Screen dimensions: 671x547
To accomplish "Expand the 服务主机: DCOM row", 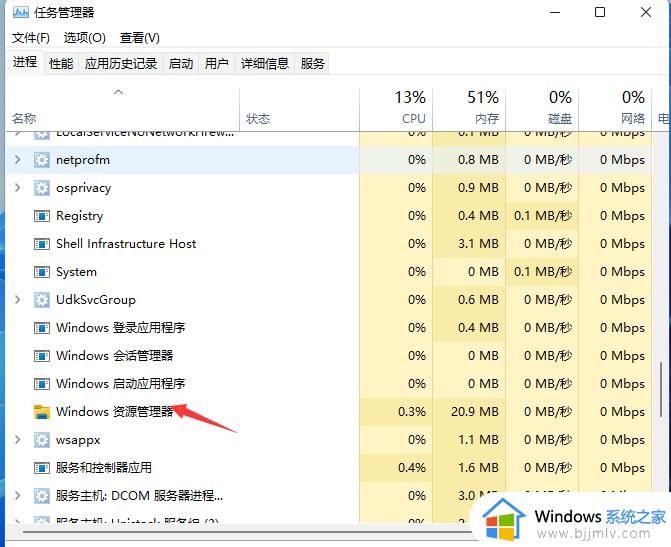I will coord(18,496).
